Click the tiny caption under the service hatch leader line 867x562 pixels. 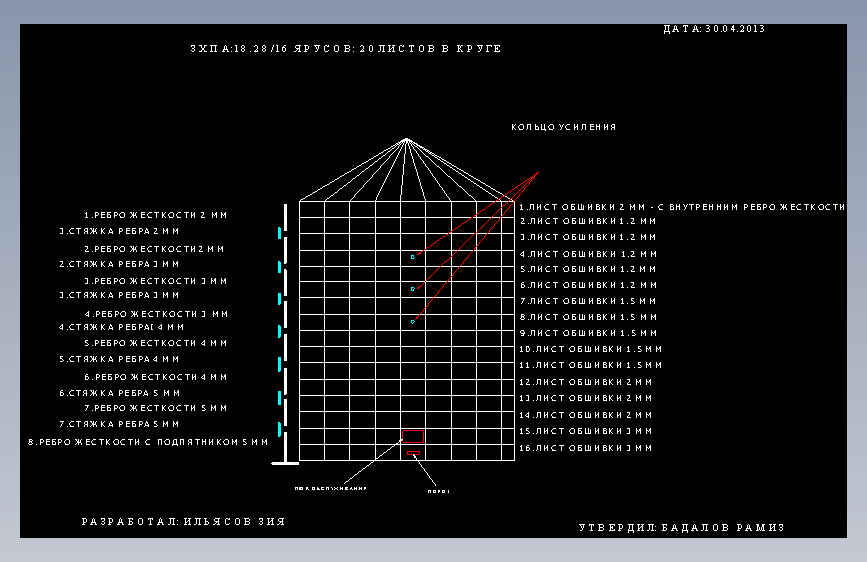pos(331,489)
